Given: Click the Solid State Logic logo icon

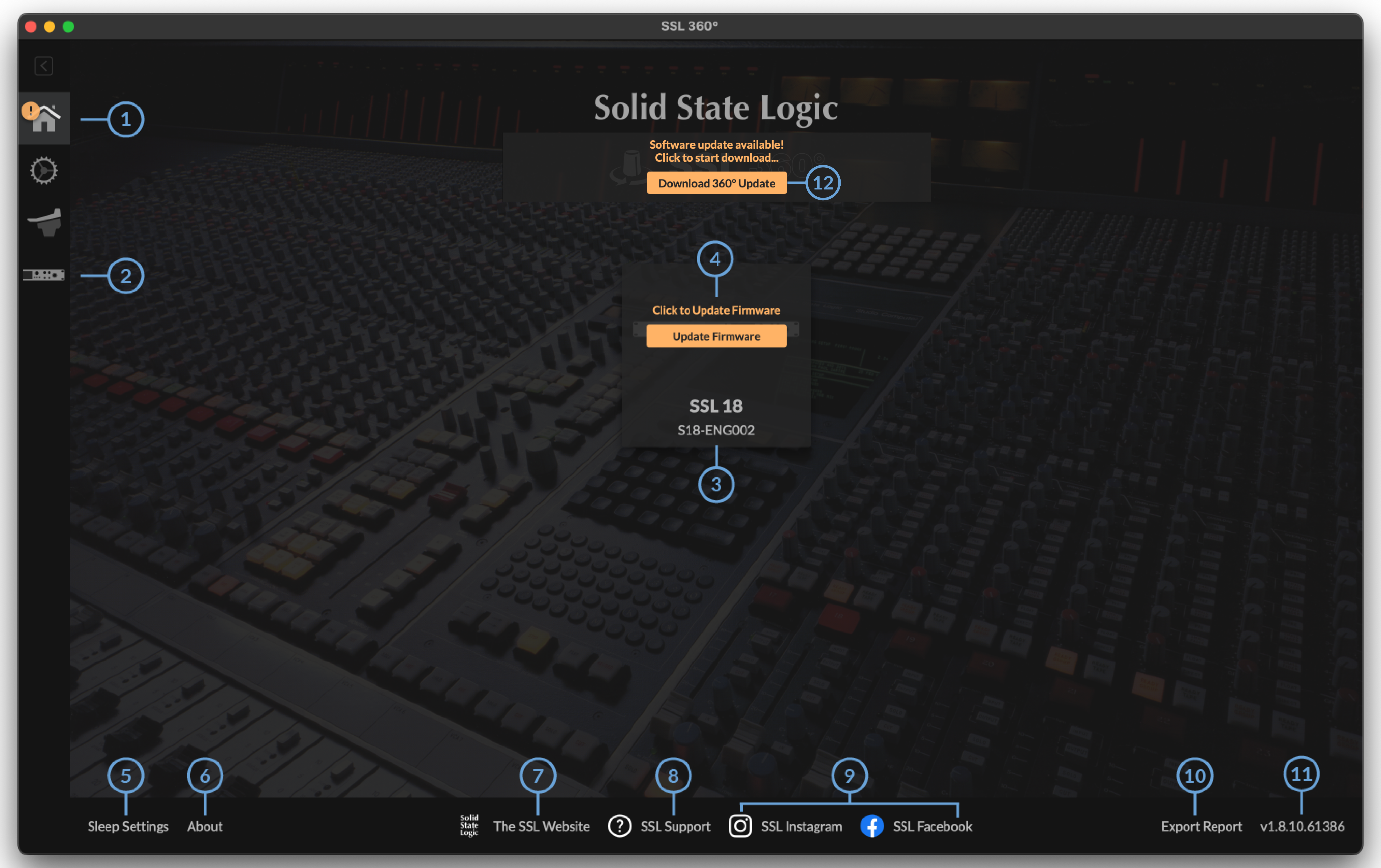Looking at the screenshot, I should 469,826.
